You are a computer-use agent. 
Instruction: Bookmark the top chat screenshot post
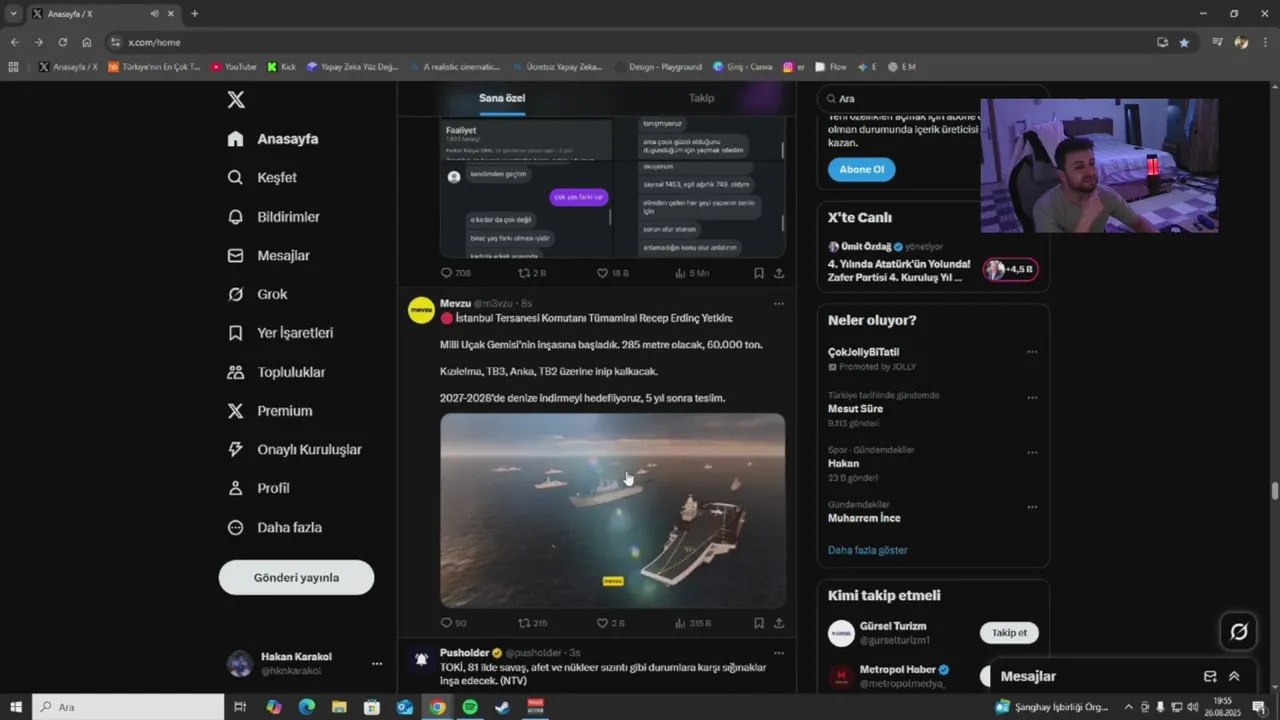tap(759, 273)
